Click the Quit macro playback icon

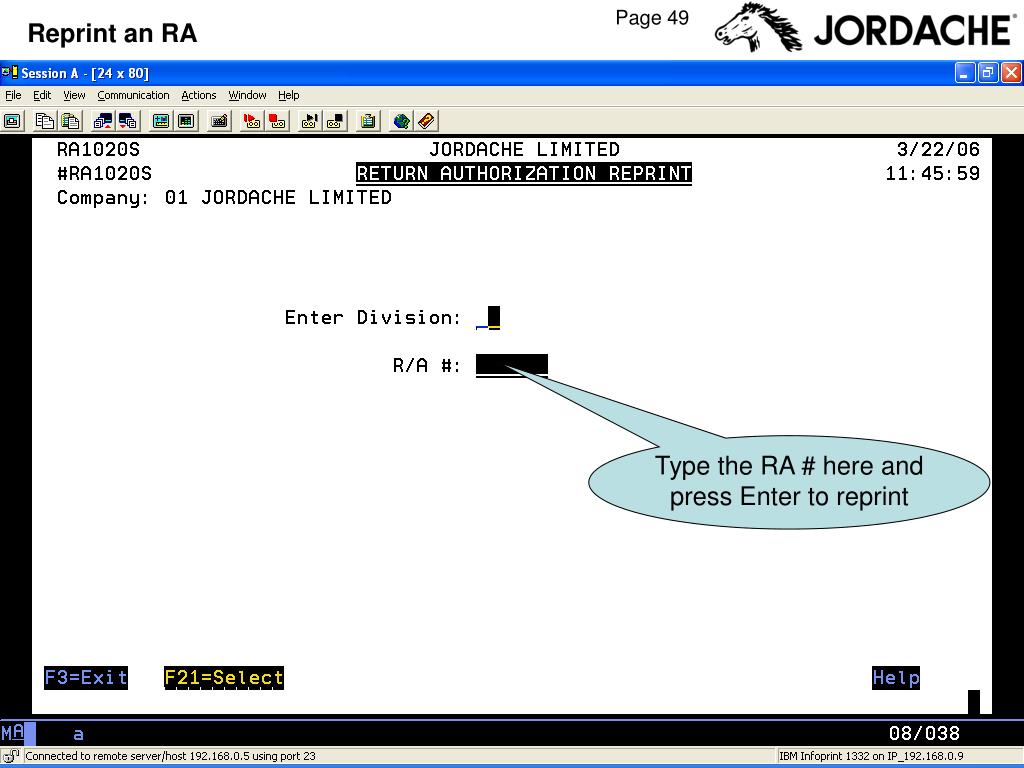(335, 121)
